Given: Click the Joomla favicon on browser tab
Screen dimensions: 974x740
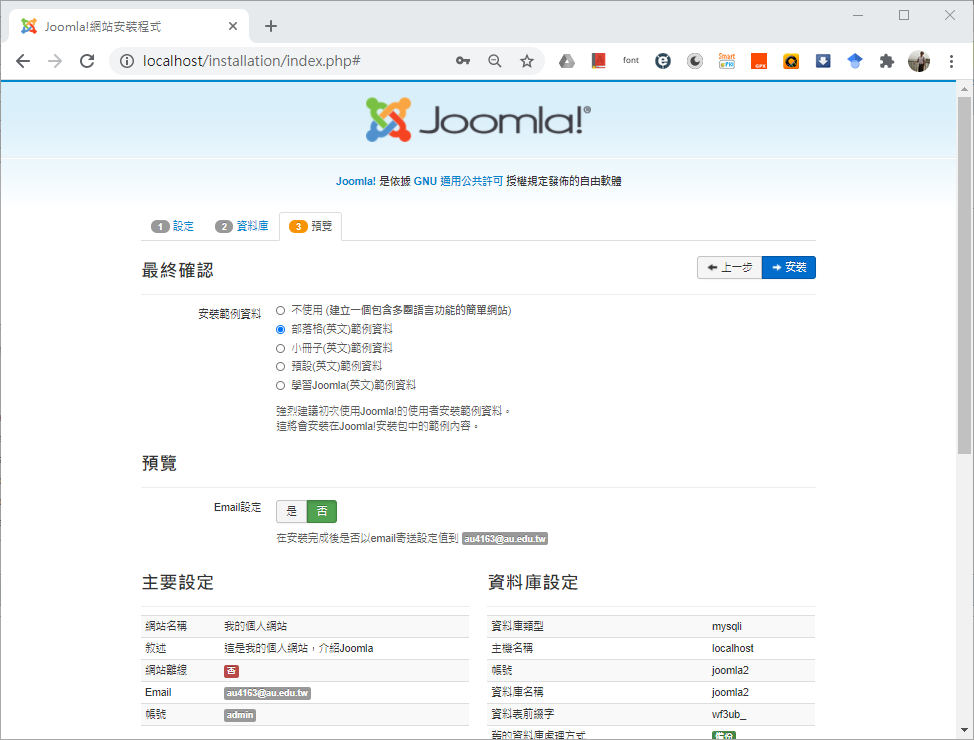Looking at the screenshot, I should [29, 26].
